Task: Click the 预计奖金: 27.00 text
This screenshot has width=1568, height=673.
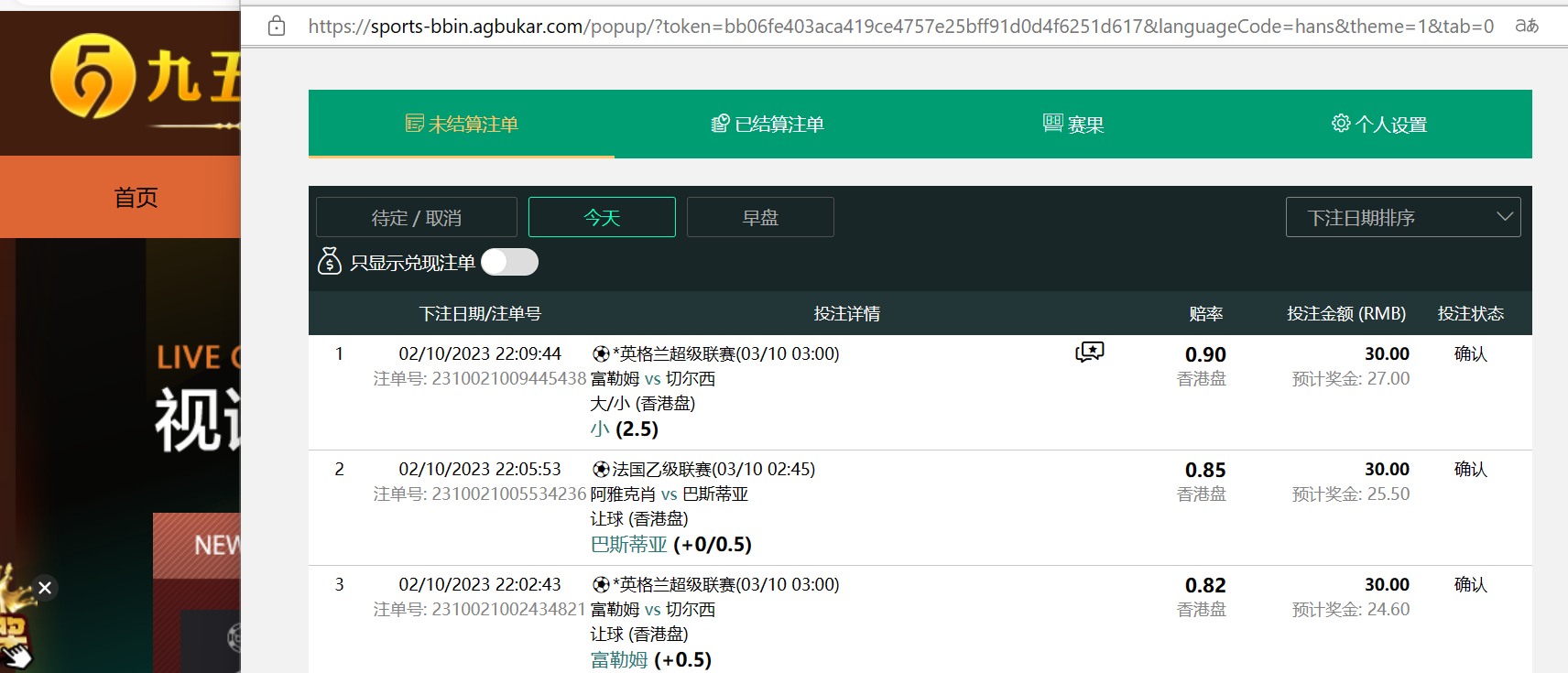Action: coord(1351,378)
